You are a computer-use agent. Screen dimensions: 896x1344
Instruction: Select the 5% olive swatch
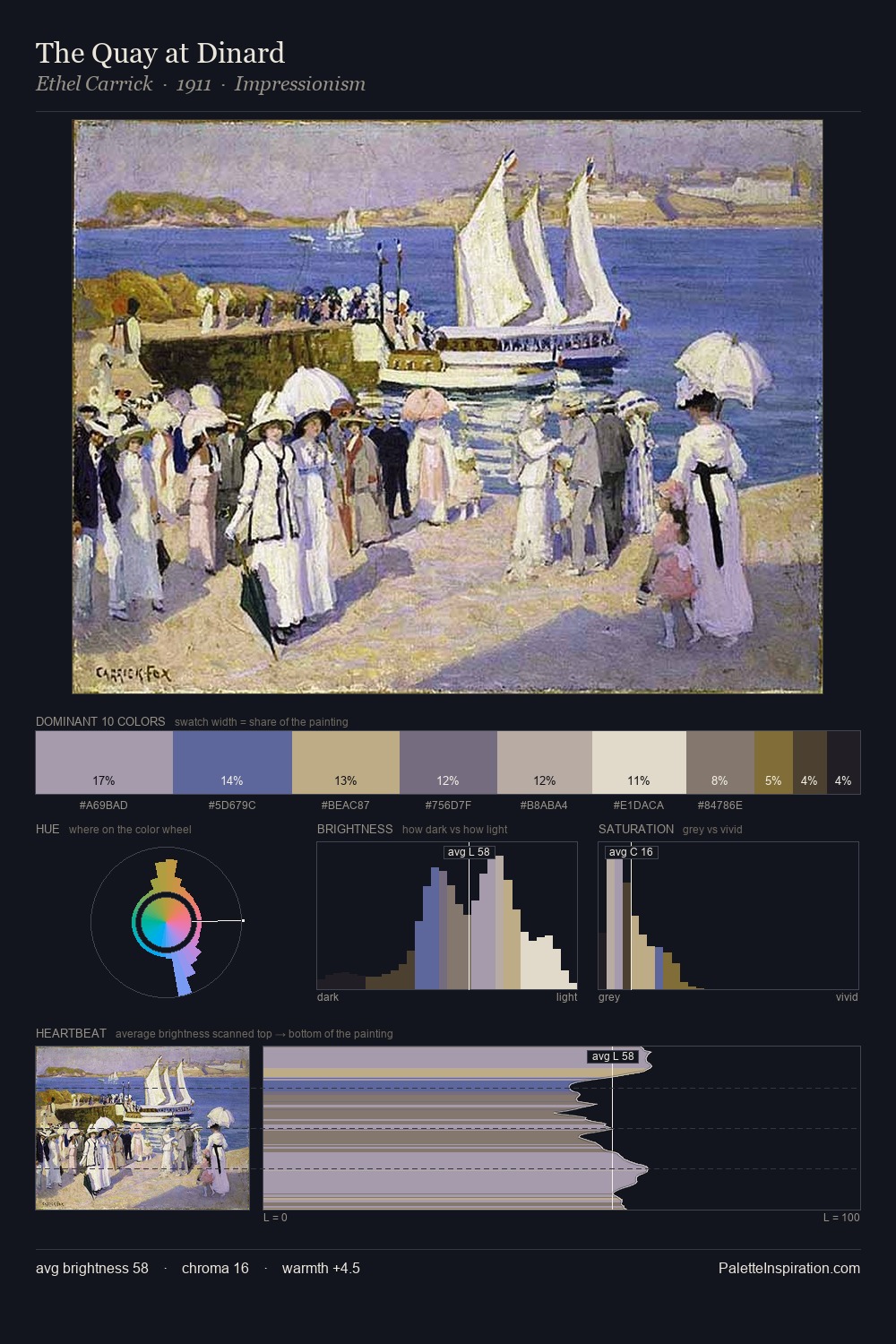(x=773, y=762)
